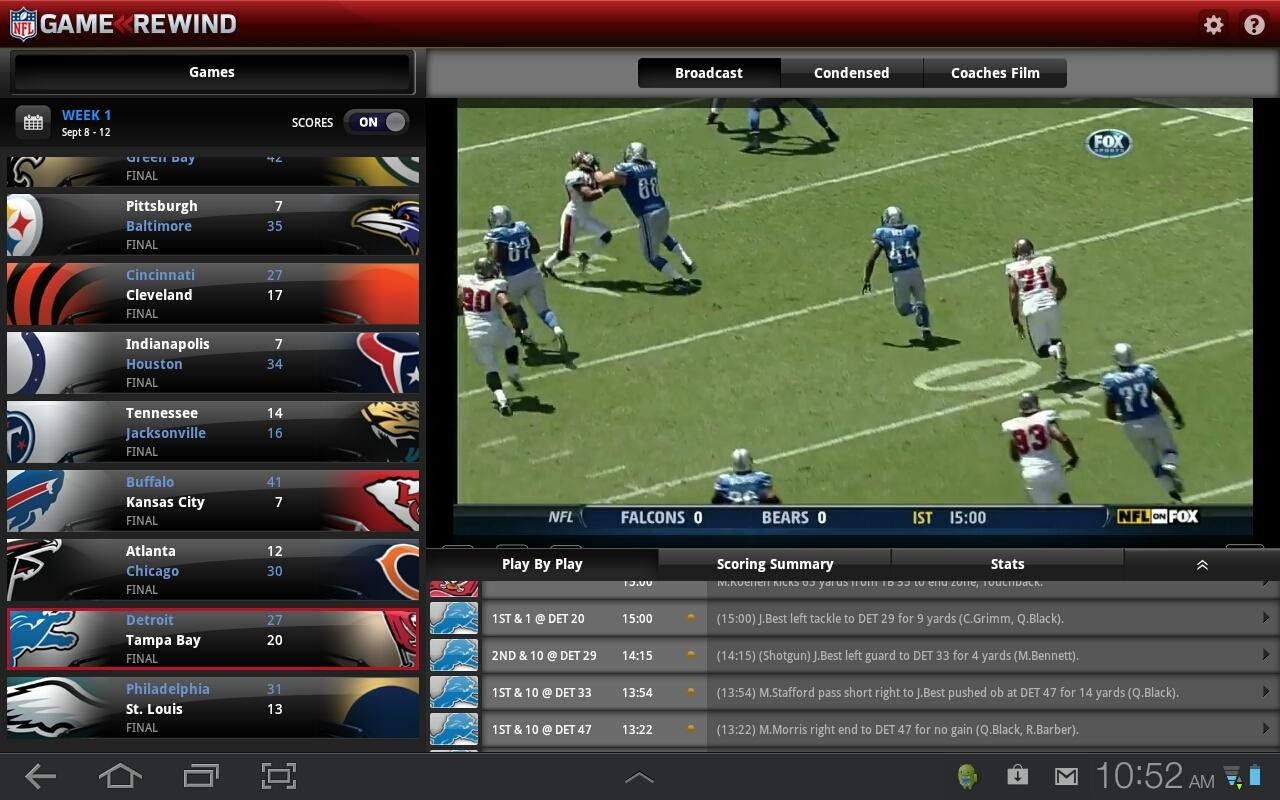Image resolution: width=1280 pixels, height=800 pixels.
Task: Open the help question mark icon
Action: click(1253, 24)
